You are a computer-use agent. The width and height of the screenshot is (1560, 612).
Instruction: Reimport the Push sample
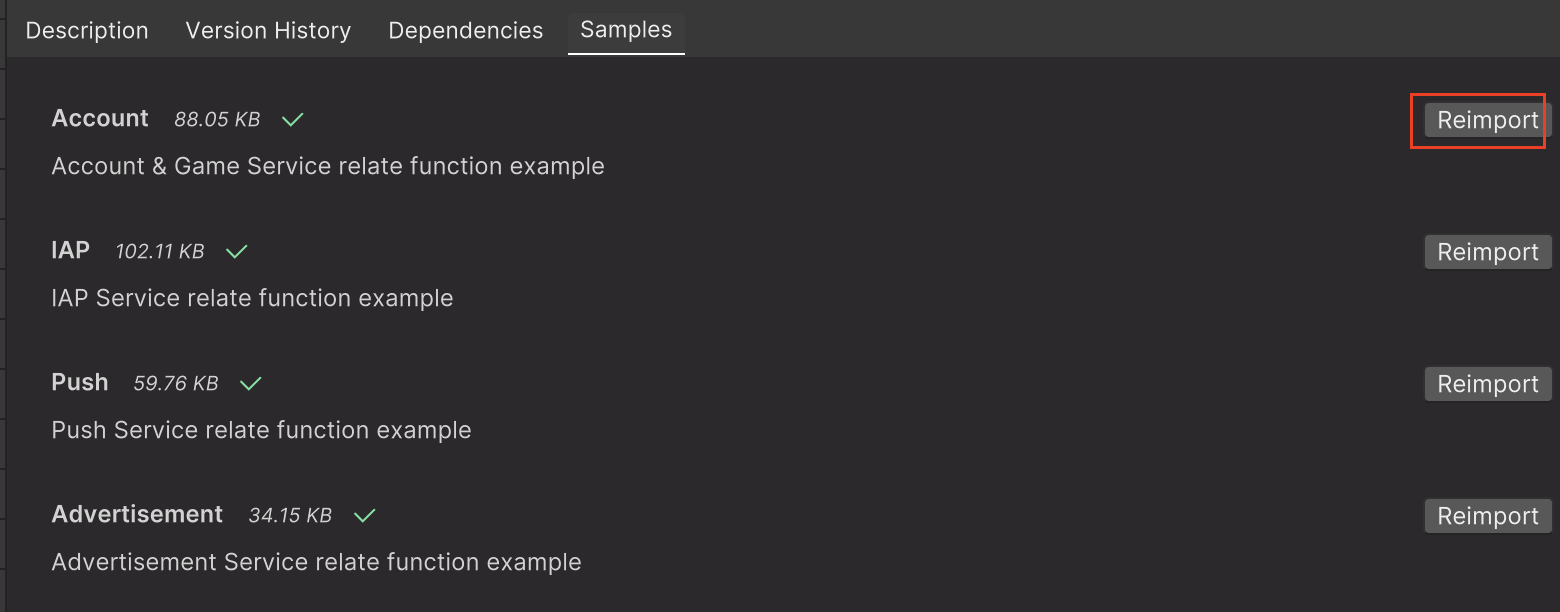[x=1487, y=384]
